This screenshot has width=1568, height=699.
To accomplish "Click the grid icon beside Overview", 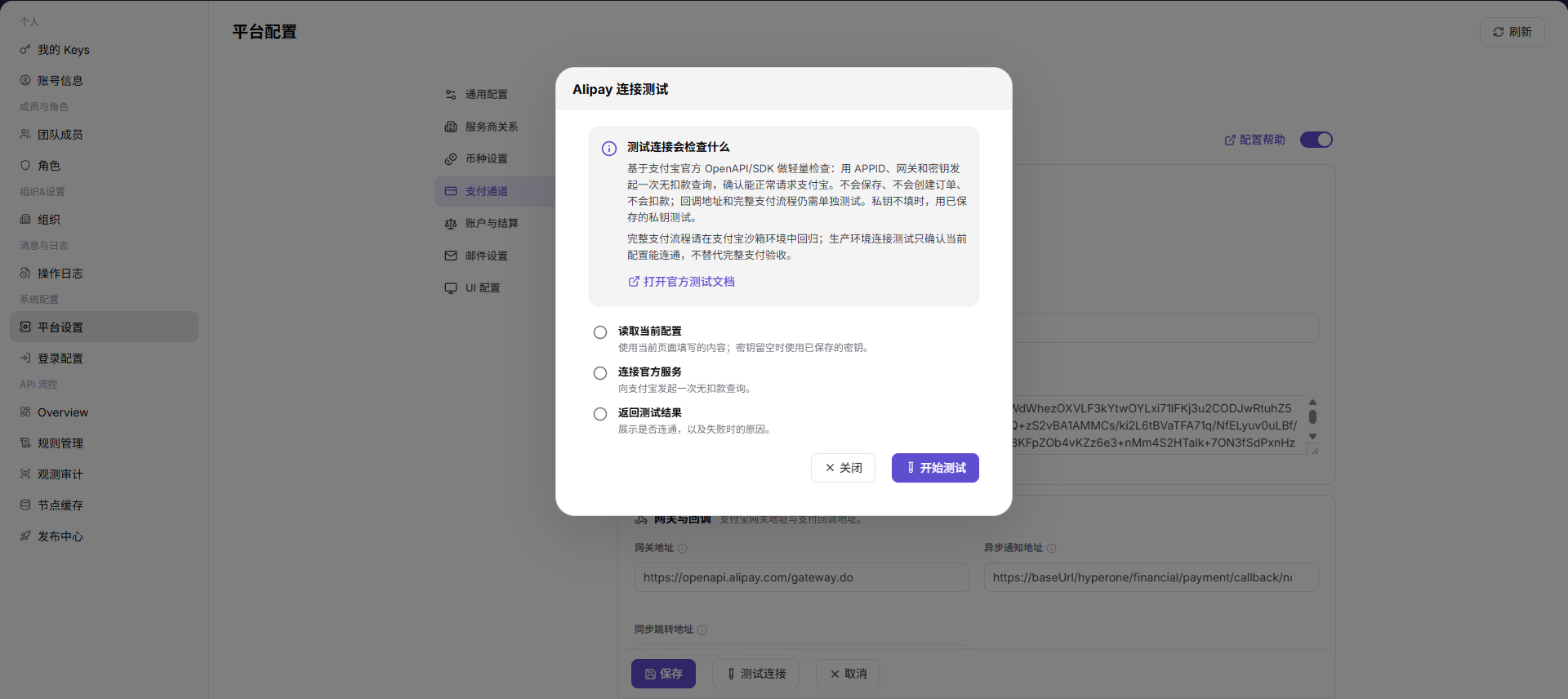I will 25,412.
